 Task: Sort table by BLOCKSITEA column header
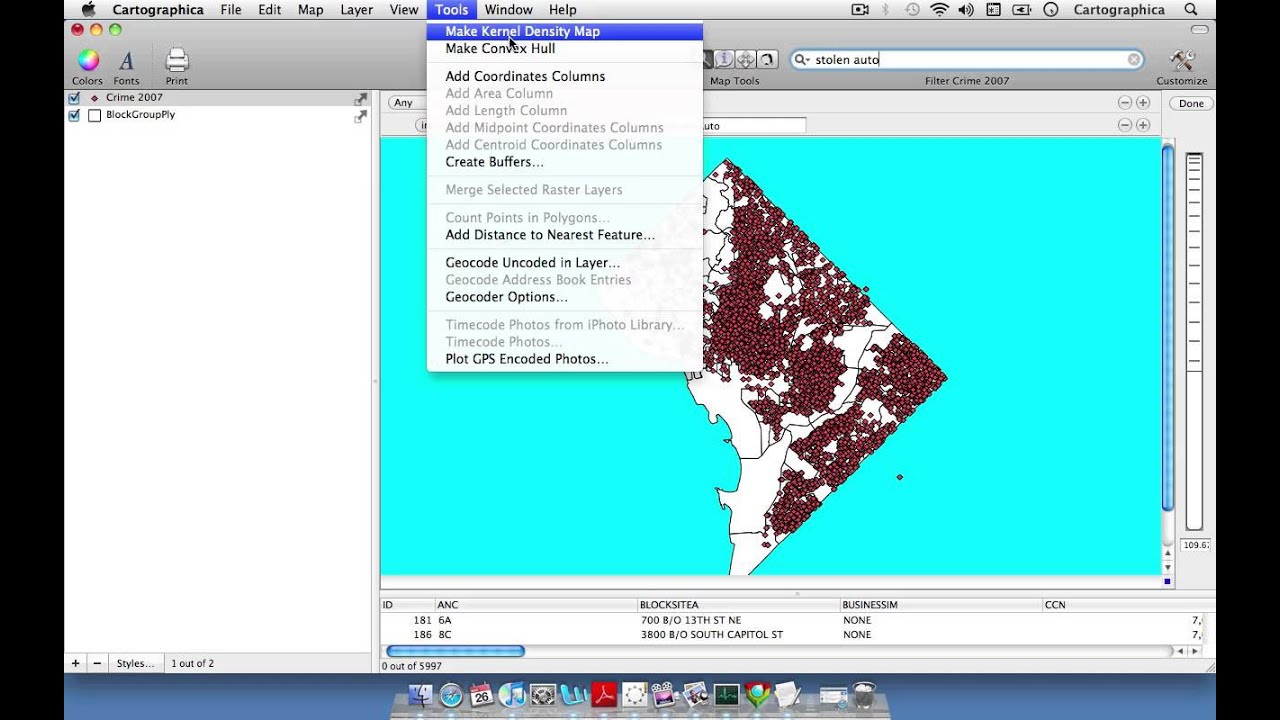click(x=739, y=605)
